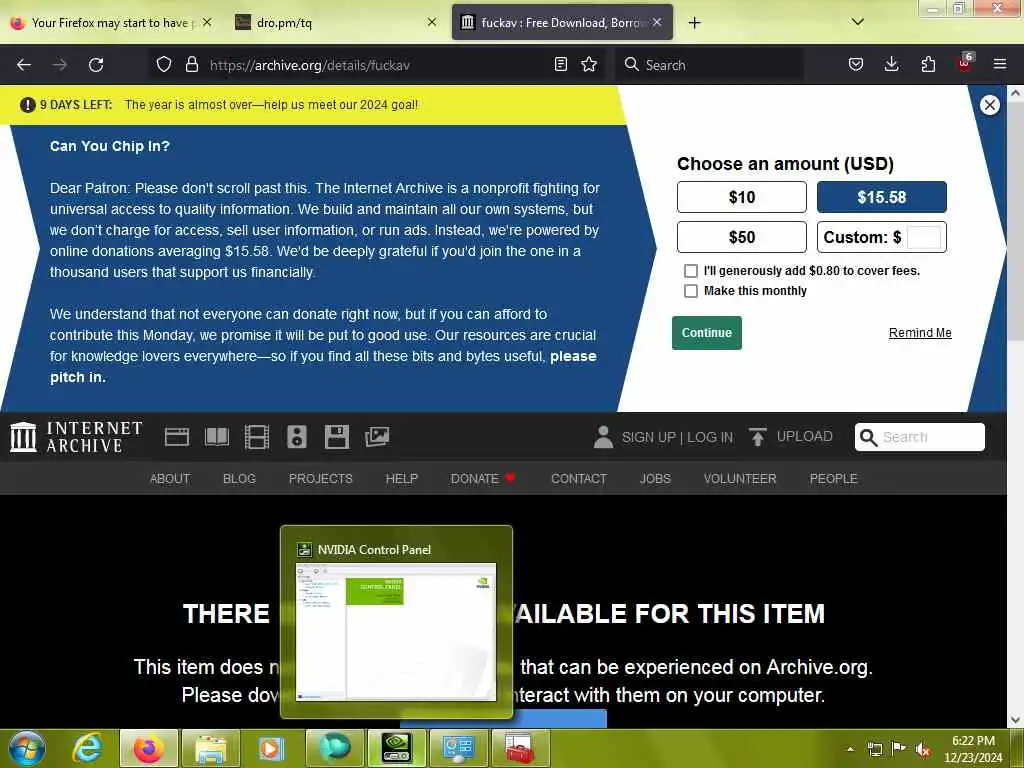
Task: Click Firefox toolbar Search box
Action: (x=709, y=65)
